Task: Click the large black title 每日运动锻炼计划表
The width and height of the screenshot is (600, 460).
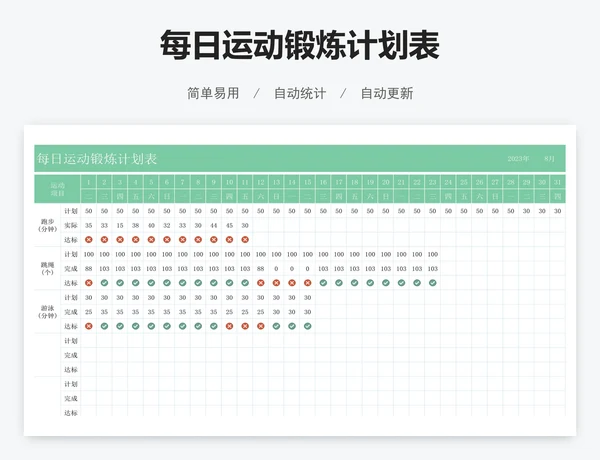Action: pos(300,45)
